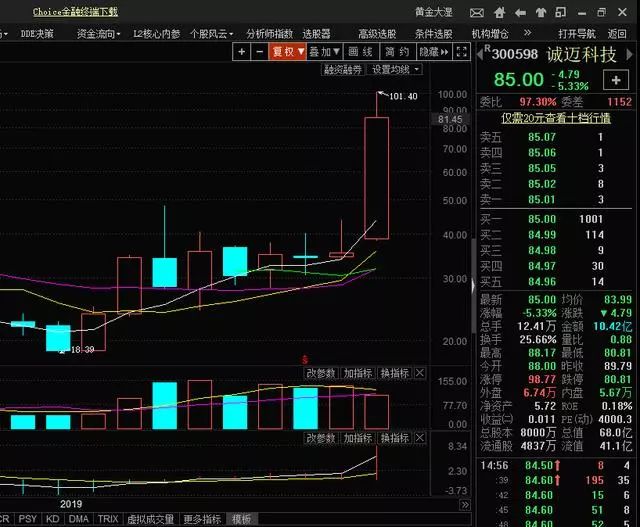Go to previous stock with left arrow

[480, 54]
